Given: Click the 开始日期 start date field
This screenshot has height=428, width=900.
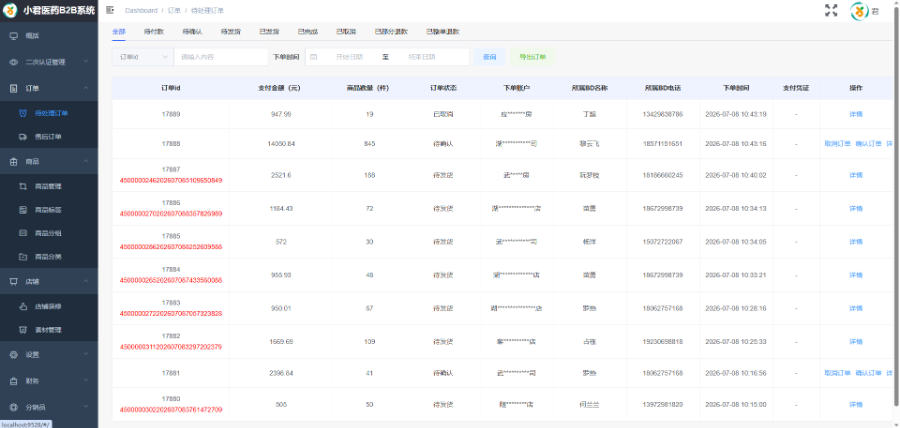Looking at the screenshot, I should coord(349,57).
